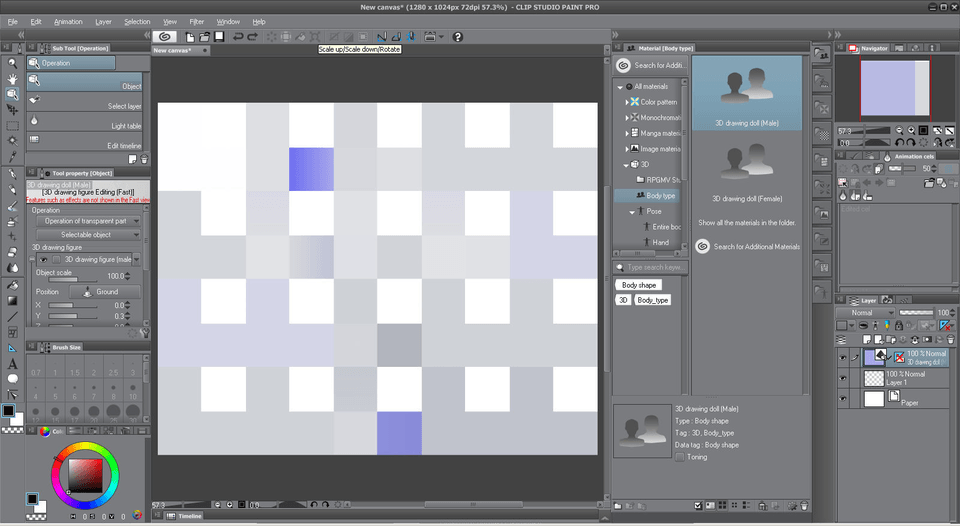
Task: Toggle visibility of Layer 1
Action: point(843,378)
